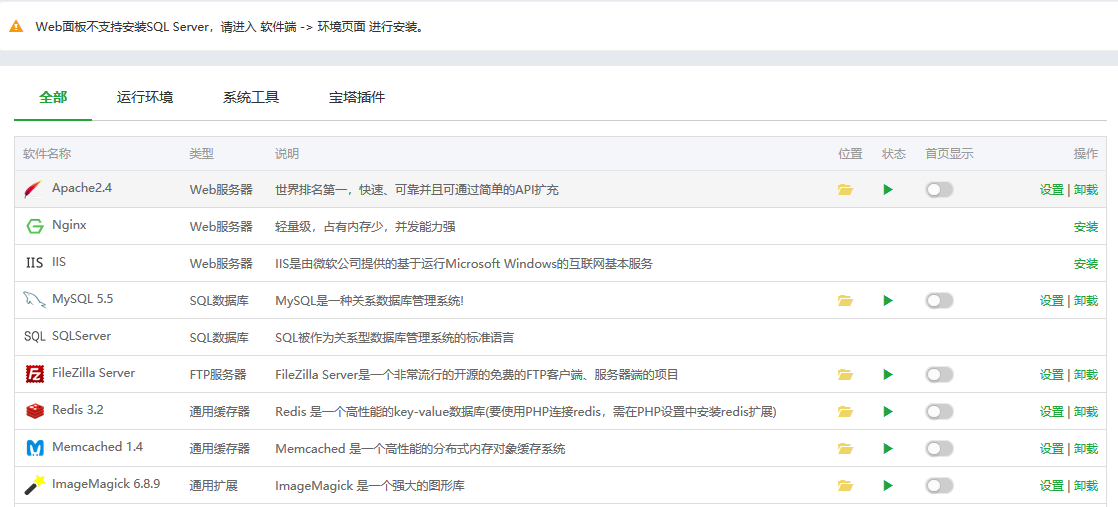This screenshot has height=507, width=1118.
Task: Toggle homepage display for Apache2.4
Action: point(939,190)
